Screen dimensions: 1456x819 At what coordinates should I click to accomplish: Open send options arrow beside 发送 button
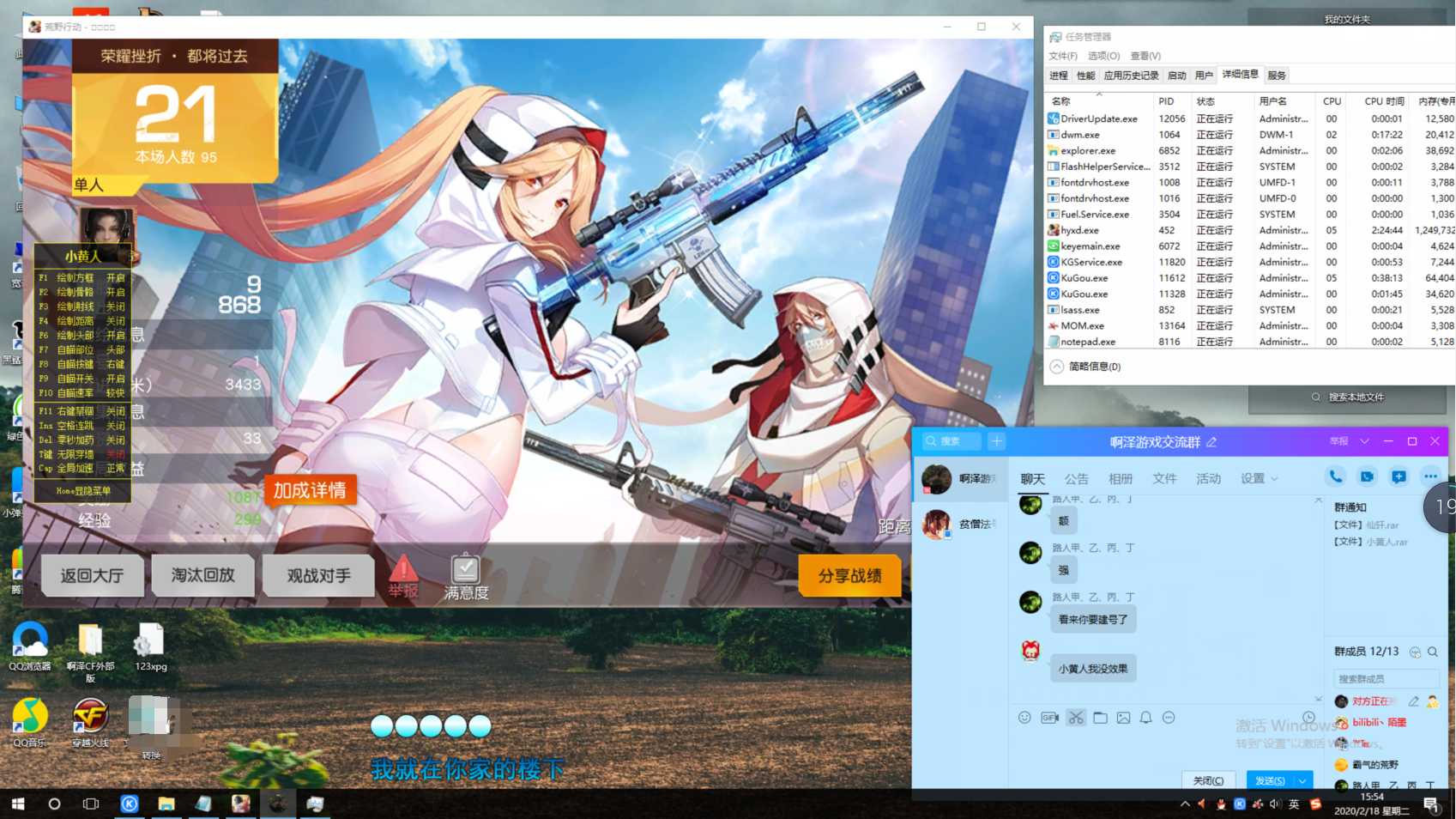click(x=1302, y=780)
